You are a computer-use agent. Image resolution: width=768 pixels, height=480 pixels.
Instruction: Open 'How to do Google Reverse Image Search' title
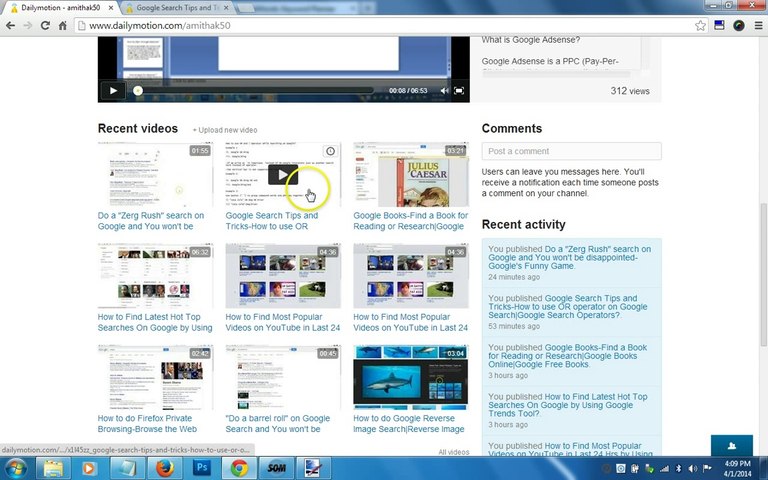(x=408, y=424)
